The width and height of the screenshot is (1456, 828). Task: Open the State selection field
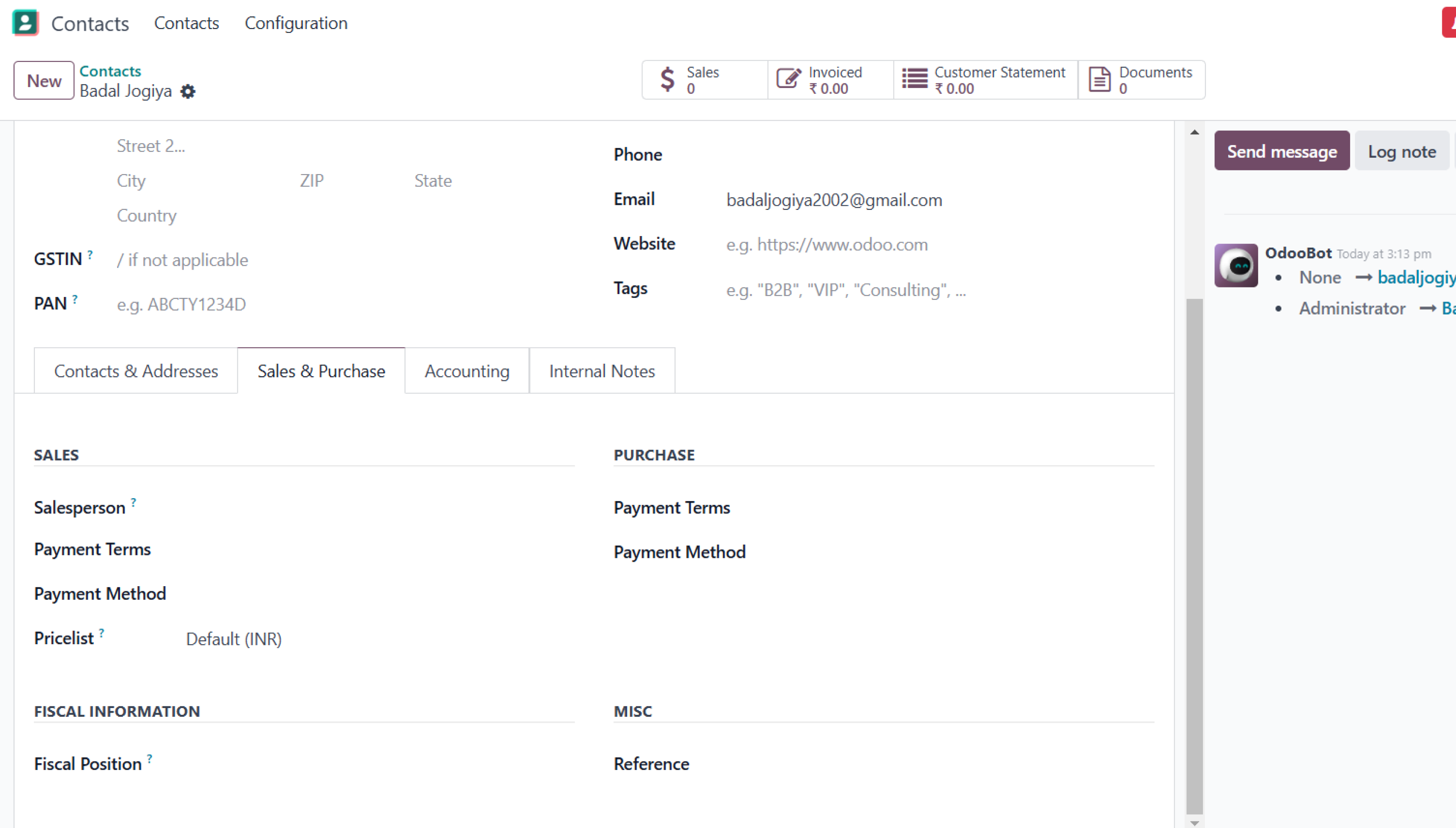484,181
